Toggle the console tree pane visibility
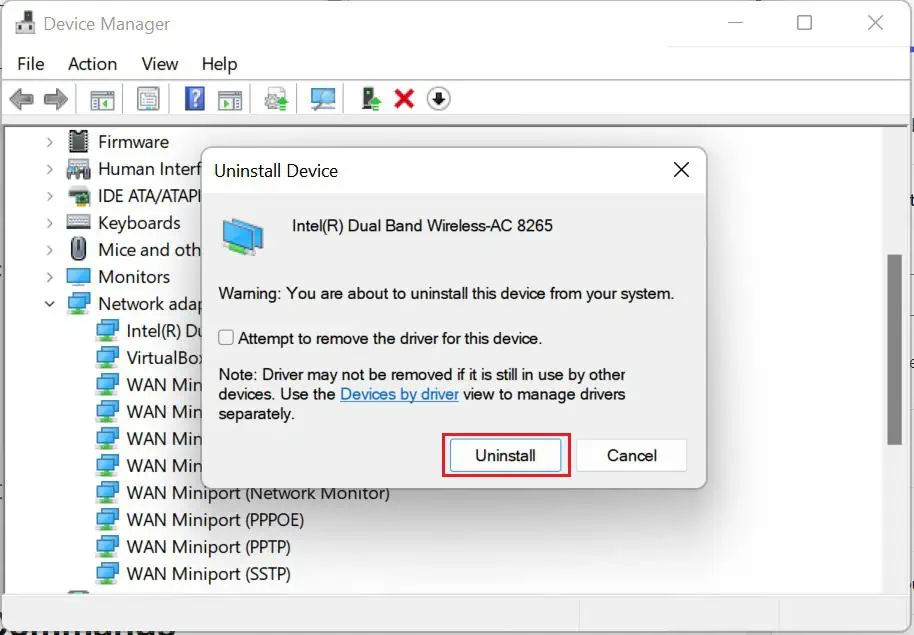 [x=101, y=98]
